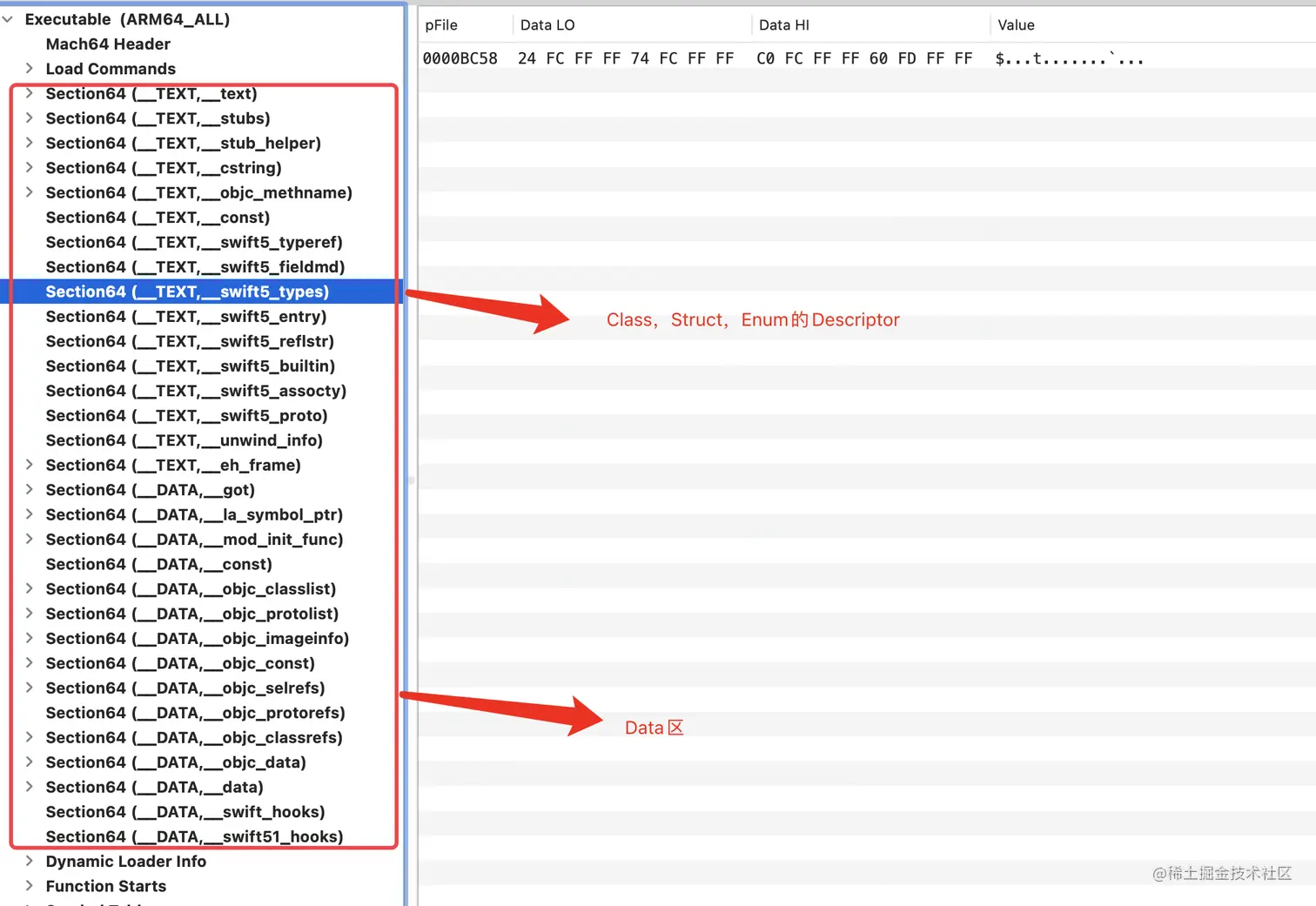
Task: Select Section64 (__TEXT,__swift5_assocty) row
Action: coord(202,391)
